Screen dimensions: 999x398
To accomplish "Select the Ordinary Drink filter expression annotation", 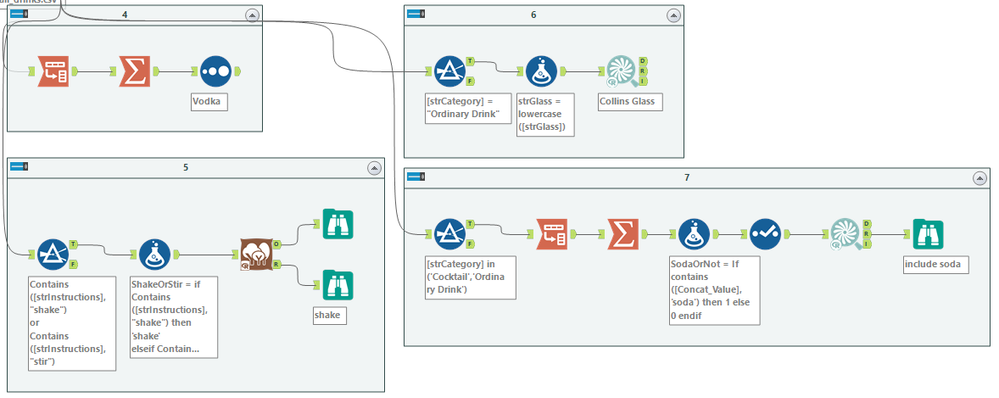I will click(467, 108).
